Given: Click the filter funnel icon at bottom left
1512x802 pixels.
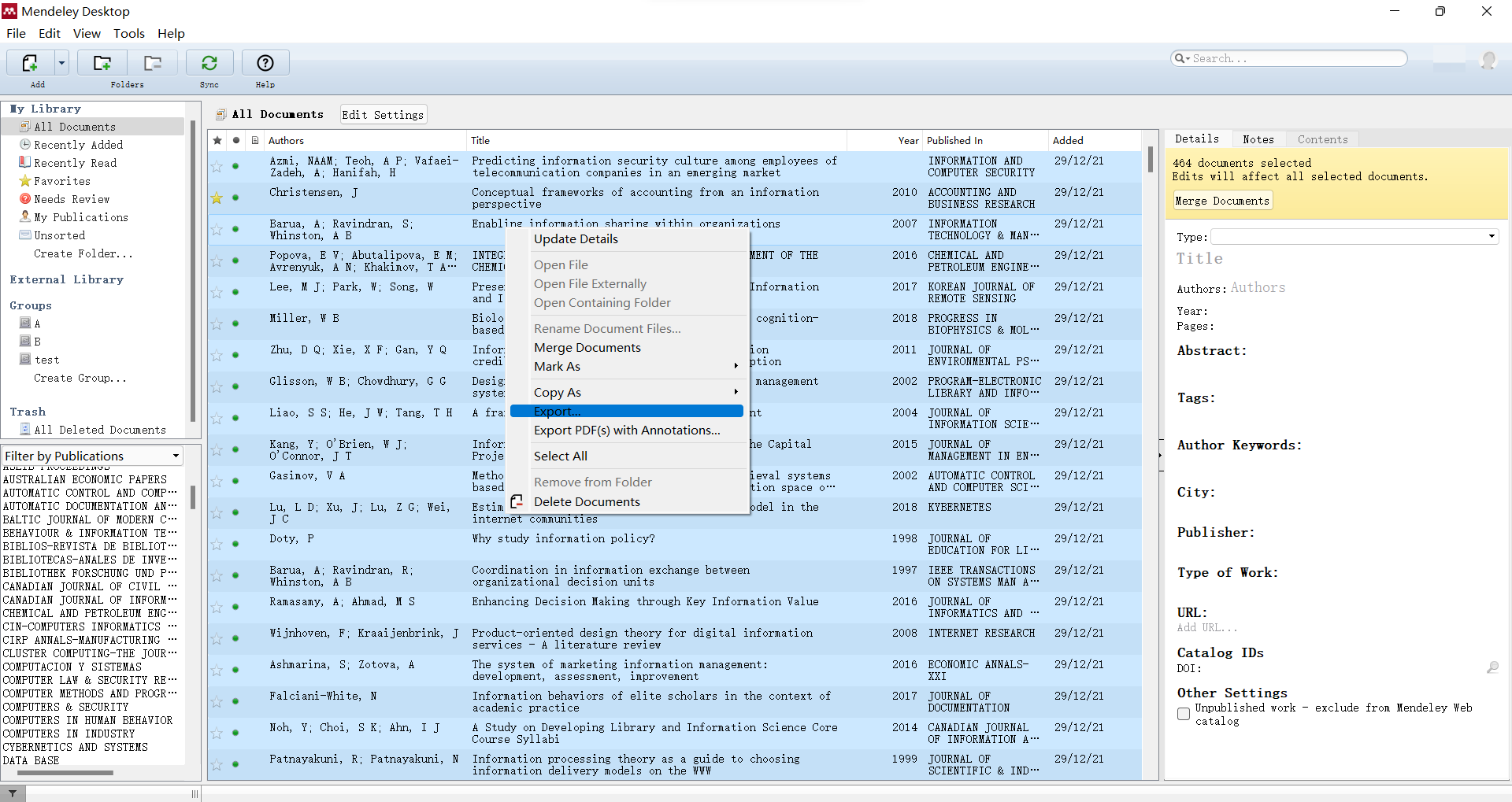Looking at the screenshot, I should click(x=13, y=793).
